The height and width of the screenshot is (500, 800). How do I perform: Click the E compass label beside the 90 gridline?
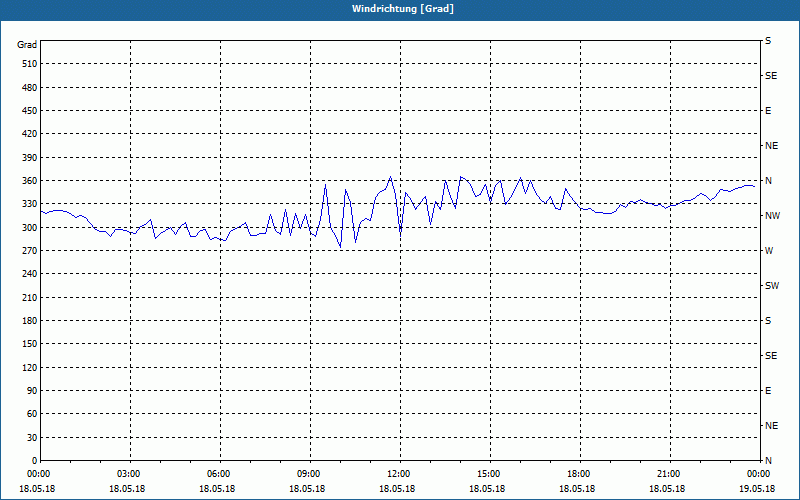[x=768, y=391]
